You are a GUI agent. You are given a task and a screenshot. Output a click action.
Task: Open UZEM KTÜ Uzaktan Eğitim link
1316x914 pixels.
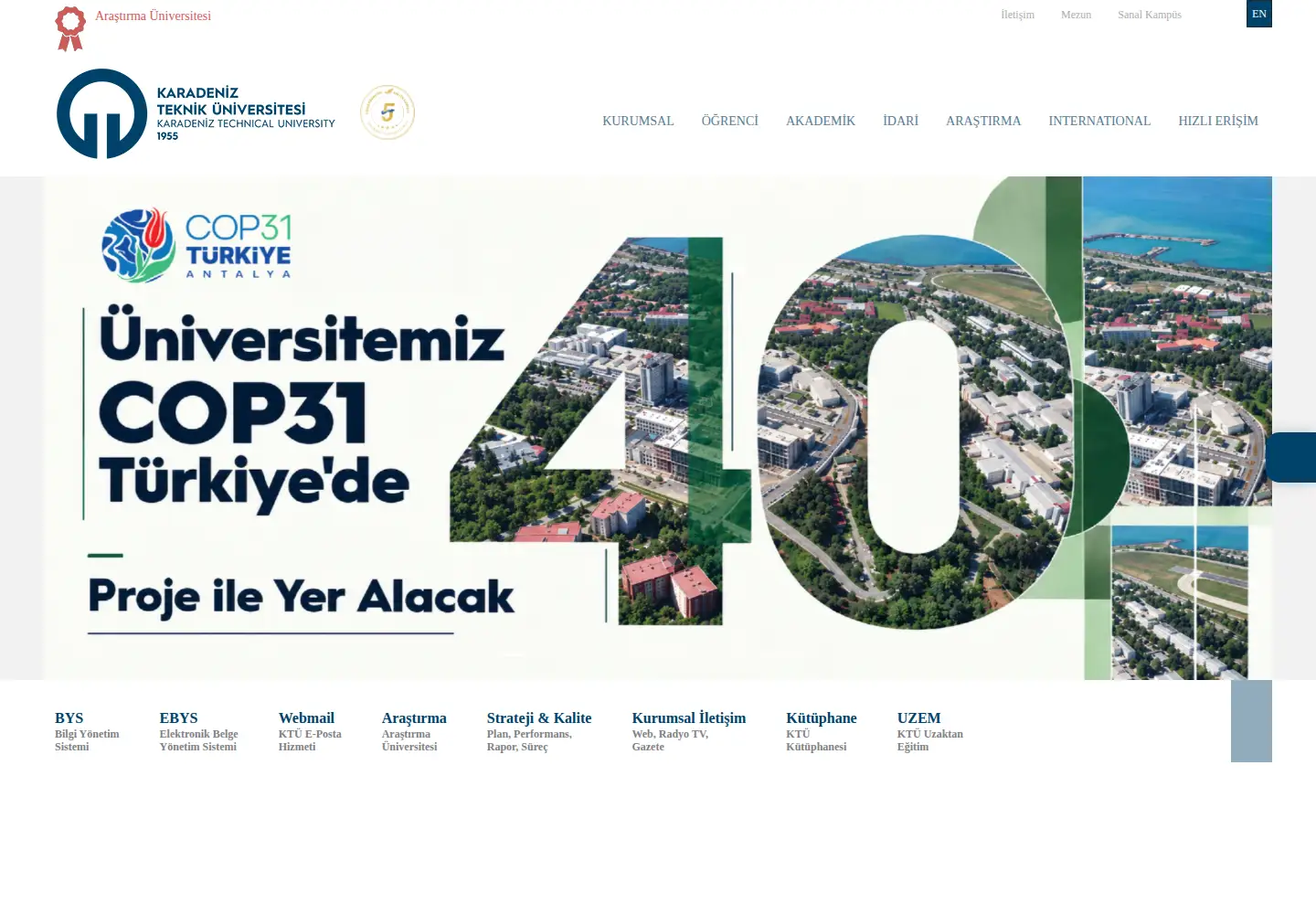pyautogui.click(x=930, y=731)
